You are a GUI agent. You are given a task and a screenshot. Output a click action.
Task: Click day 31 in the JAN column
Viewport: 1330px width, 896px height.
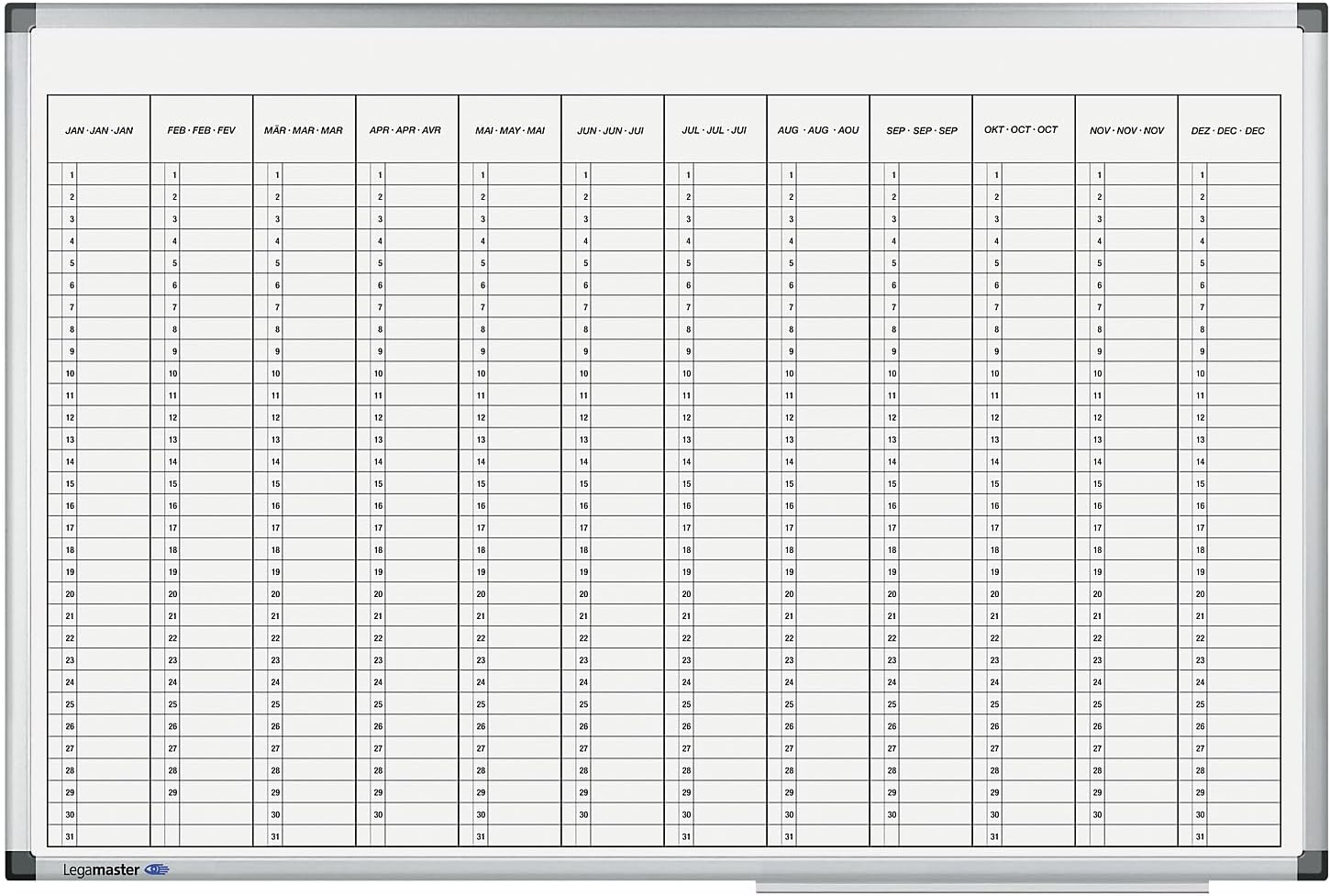pyautogui.click(x=70, y=836)
